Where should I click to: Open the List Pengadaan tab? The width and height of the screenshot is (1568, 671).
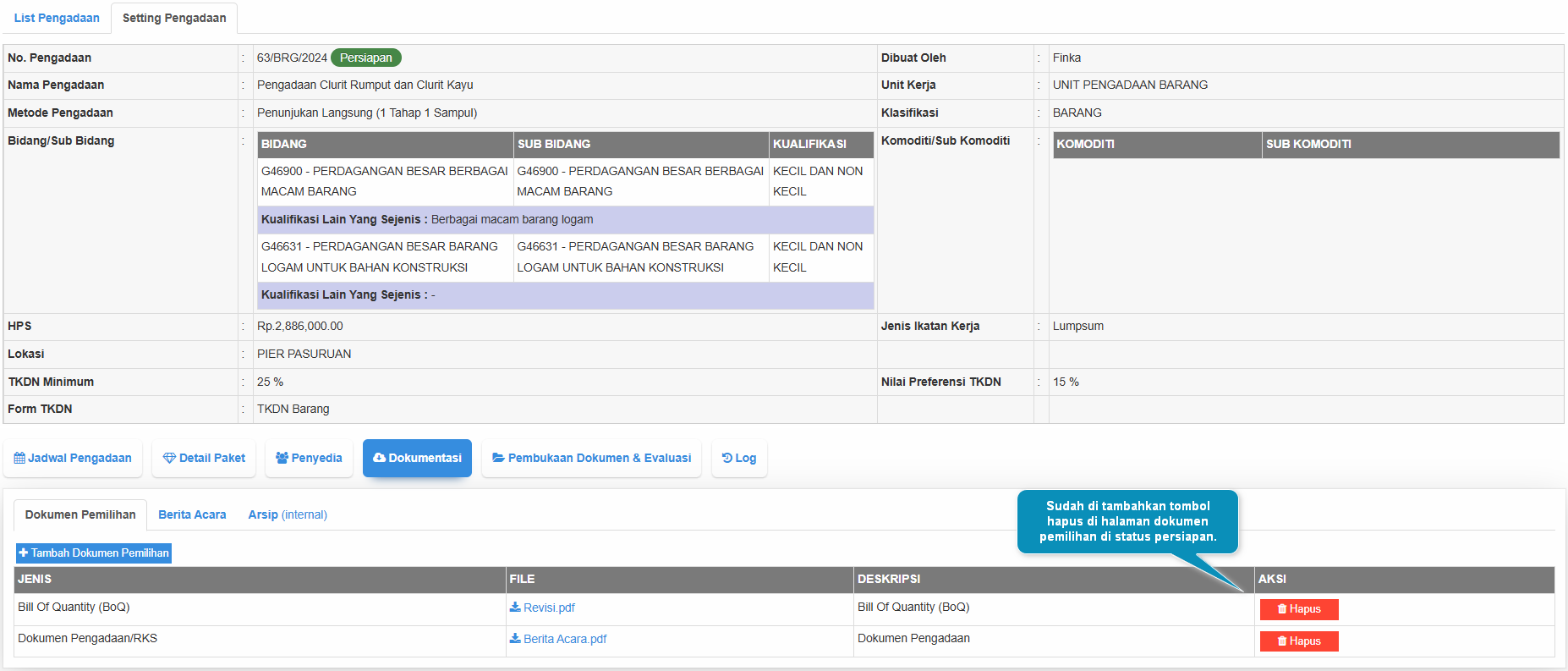[57, 18]
